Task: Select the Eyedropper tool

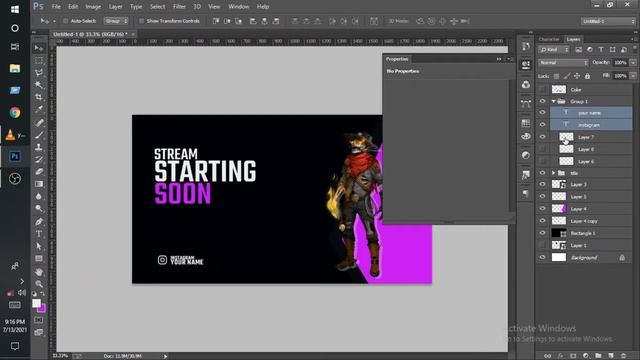Action: coord(39,109)
